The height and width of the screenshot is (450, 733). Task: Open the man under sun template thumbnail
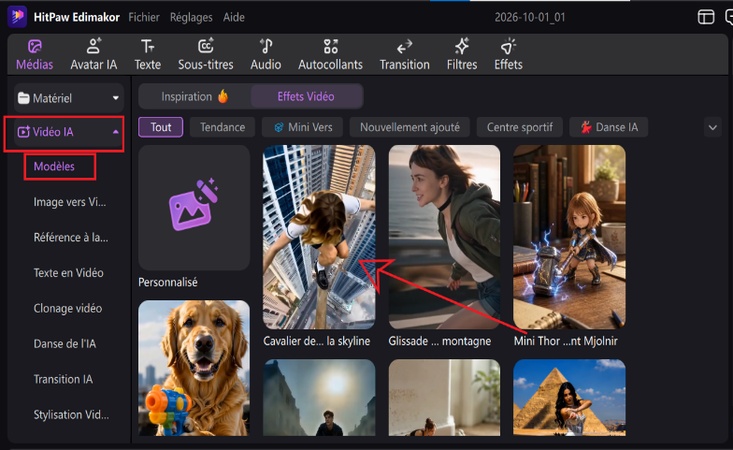(319, 397)
